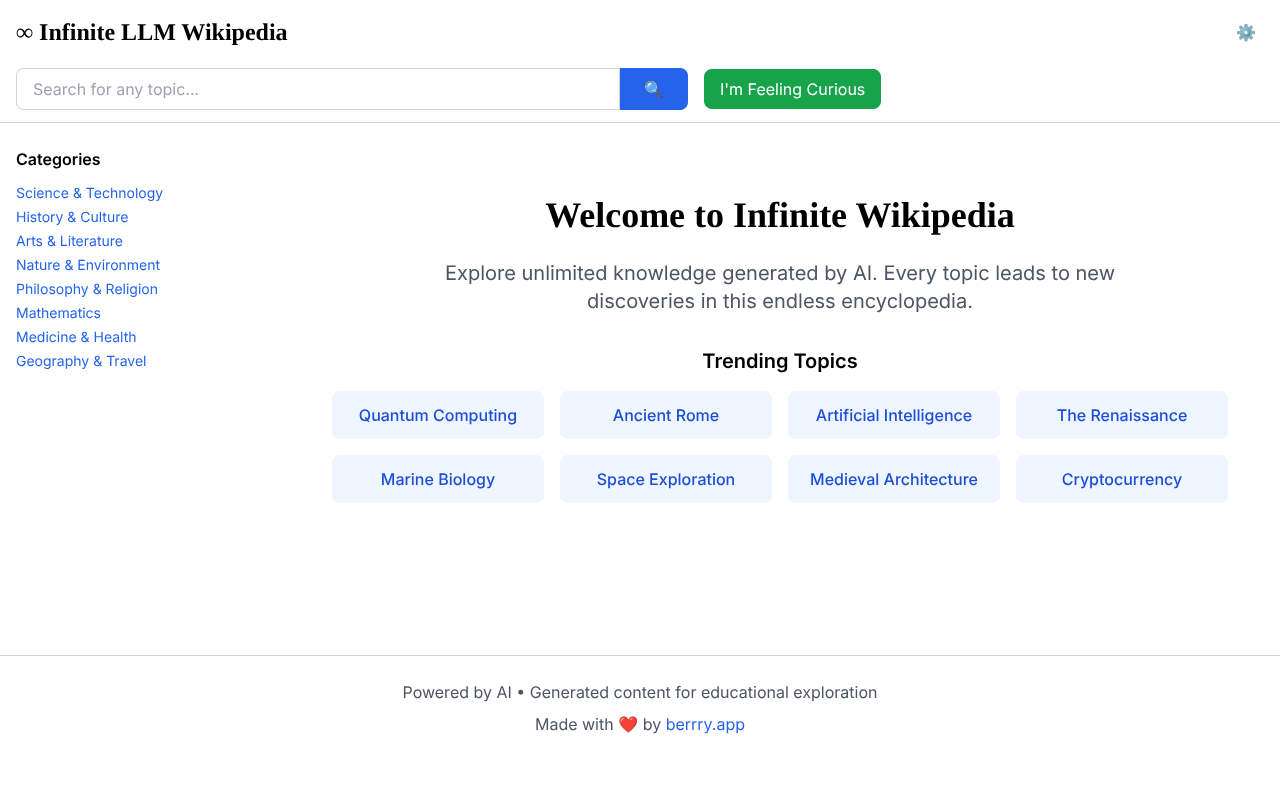Click the red heart icon in footer
The image size is (1280, 800).
coord(628,723)
